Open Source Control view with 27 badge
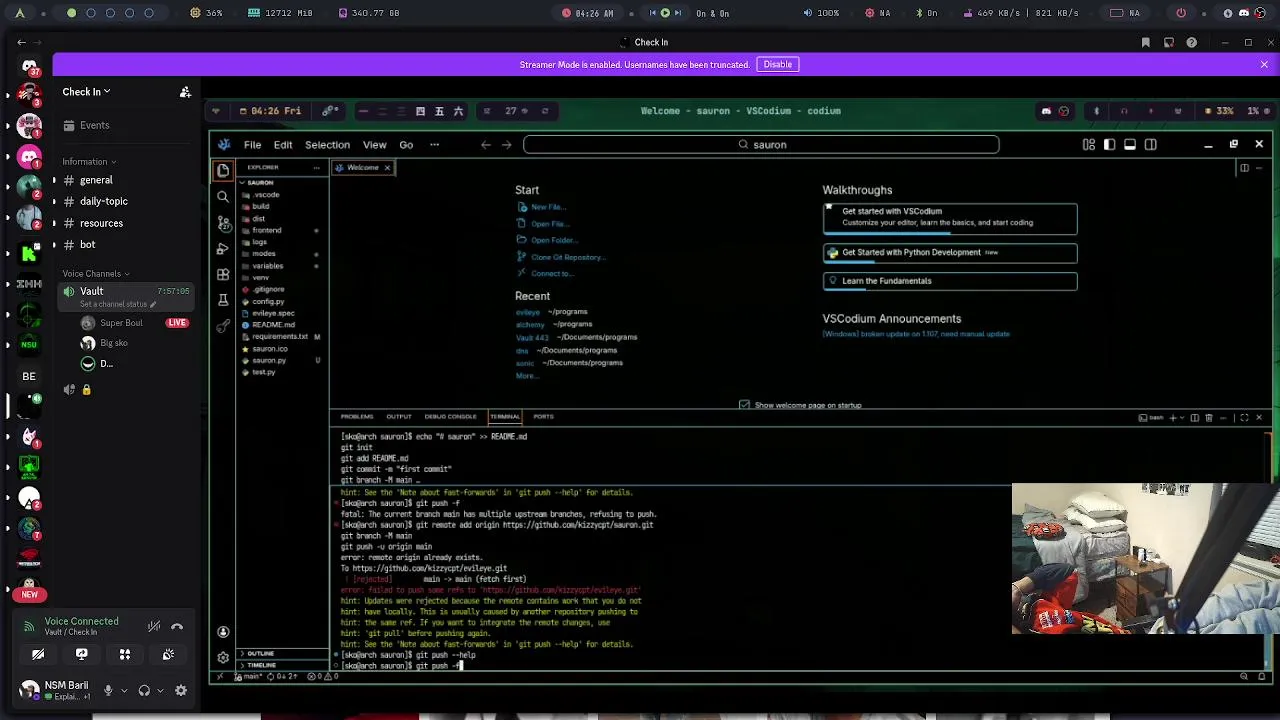Screen dimensions: 1280x720 [223, 223]
